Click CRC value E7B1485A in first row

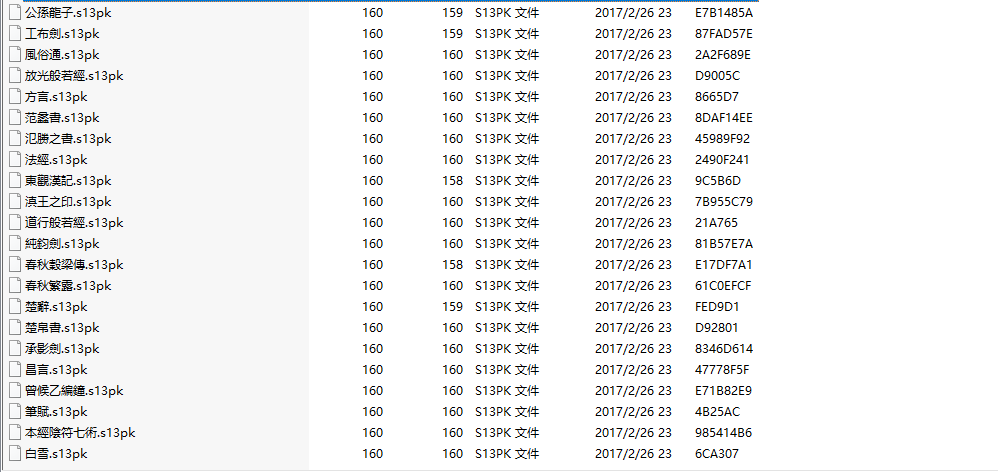723,13
